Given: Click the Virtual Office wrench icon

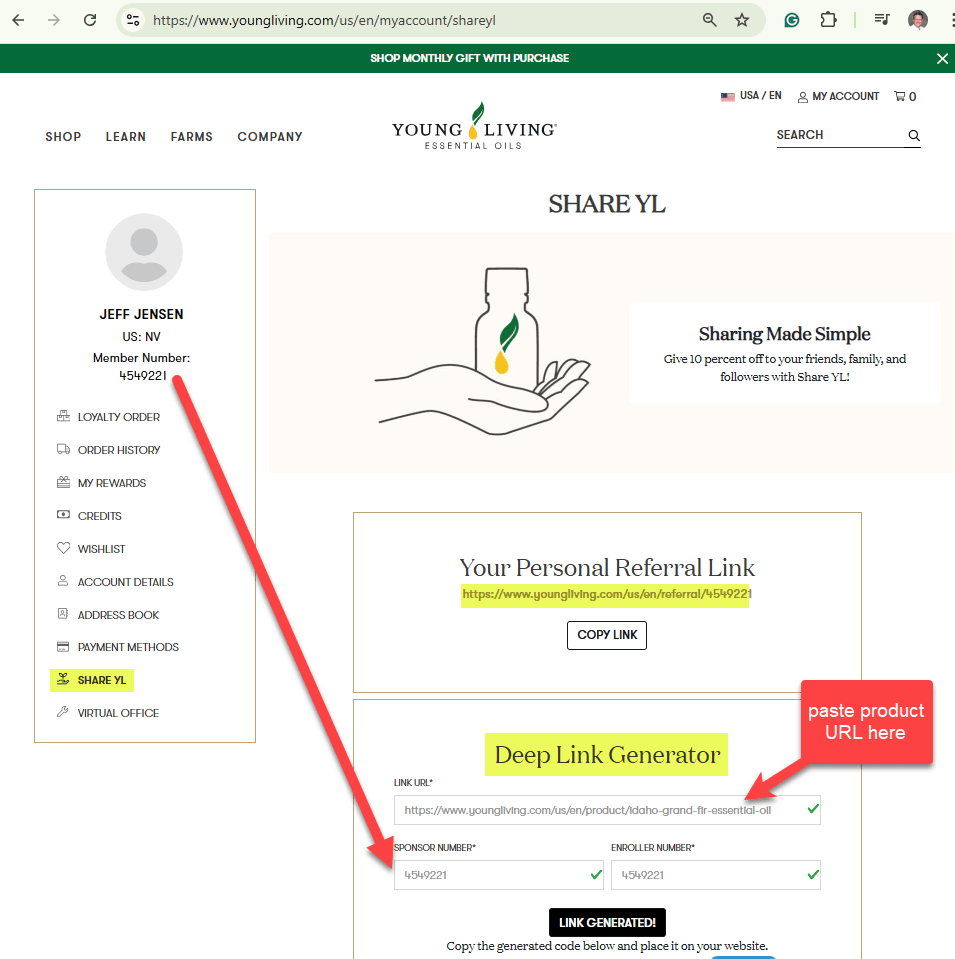Looking at the screenshot, I should (62, 712).
